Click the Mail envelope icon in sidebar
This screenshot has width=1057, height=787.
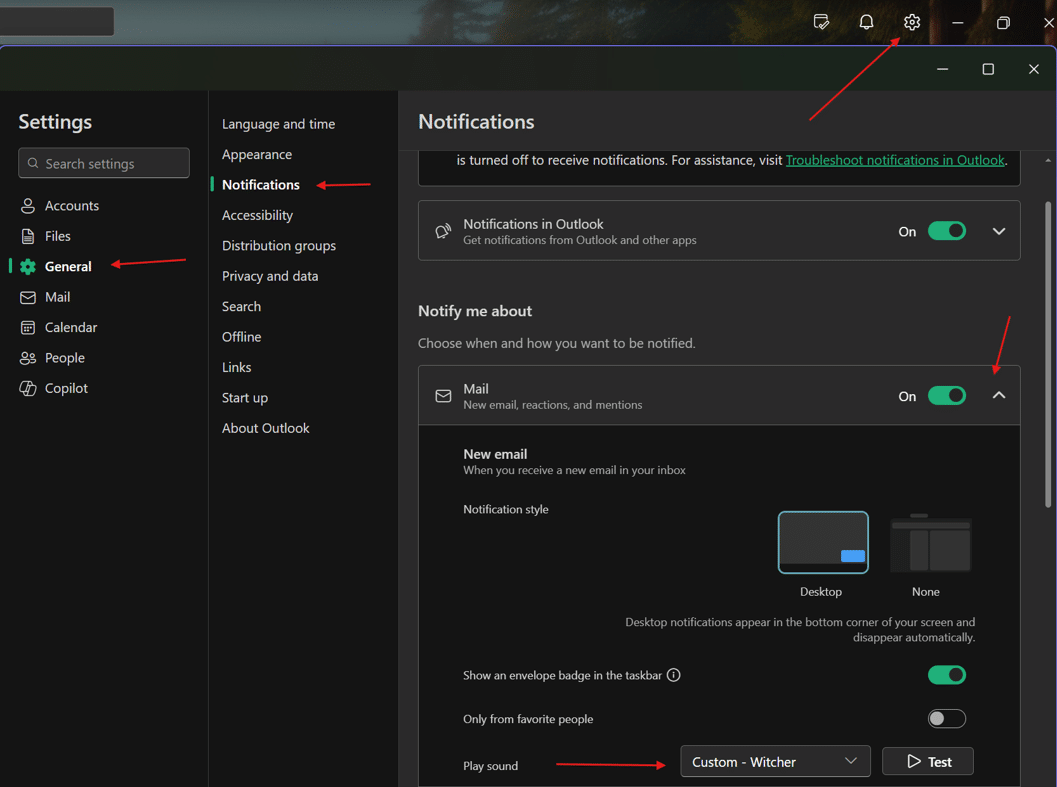pyautogui.click(x=28, y=297)
